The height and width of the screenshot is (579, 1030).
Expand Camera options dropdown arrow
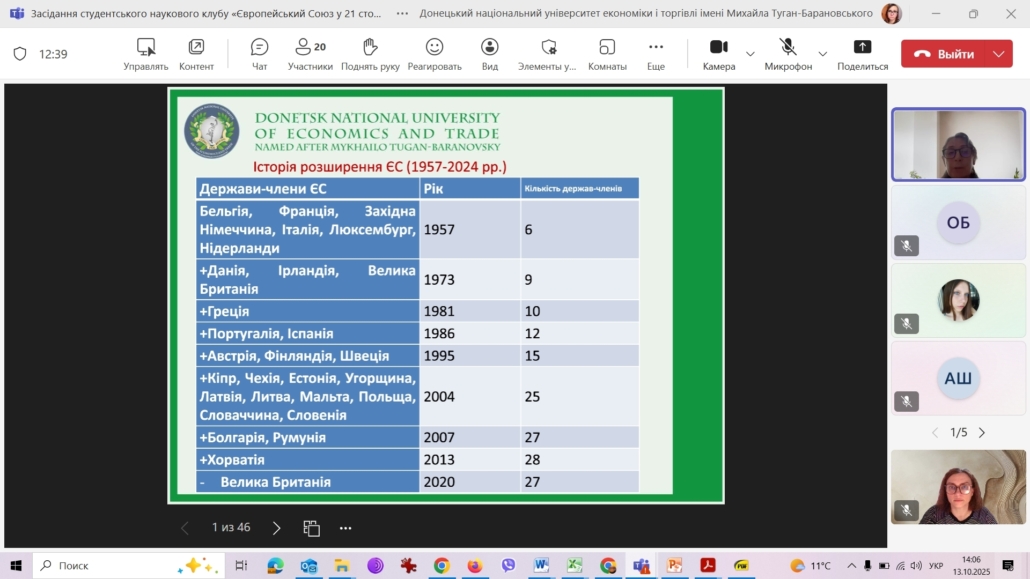pyautogui.click(x=750, y=54)
